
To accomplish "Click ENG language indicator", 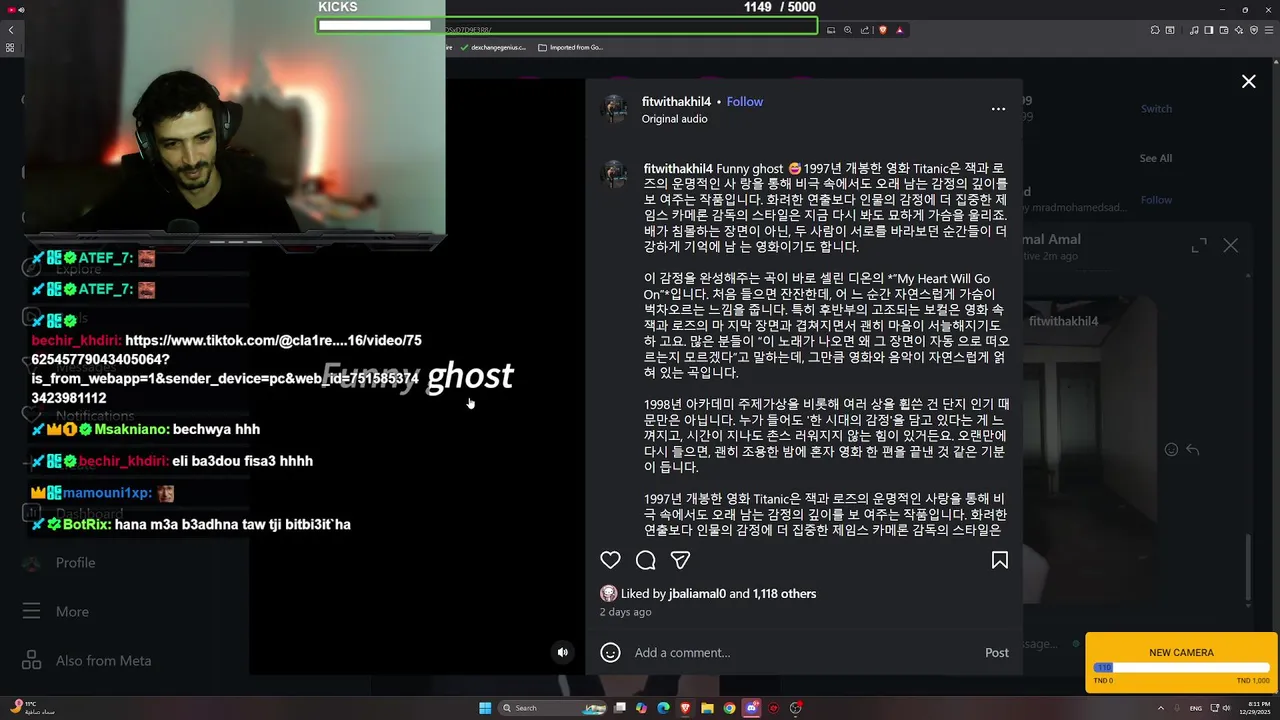I will pyautogui.click(x=1196, y=708).
